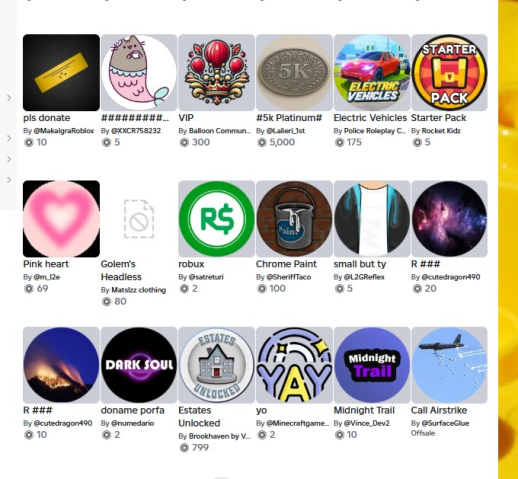Image resolution: width=518 pixels, height=479 pixels.
Task: Expand the bottom sidebar chevron arrow
Action: tap(9, 180)
